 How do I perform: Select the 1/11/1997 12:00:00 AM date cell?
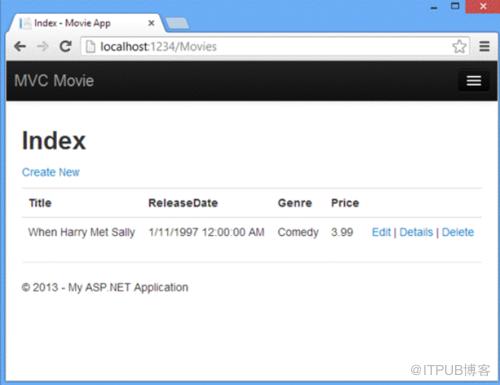(207, 232)
